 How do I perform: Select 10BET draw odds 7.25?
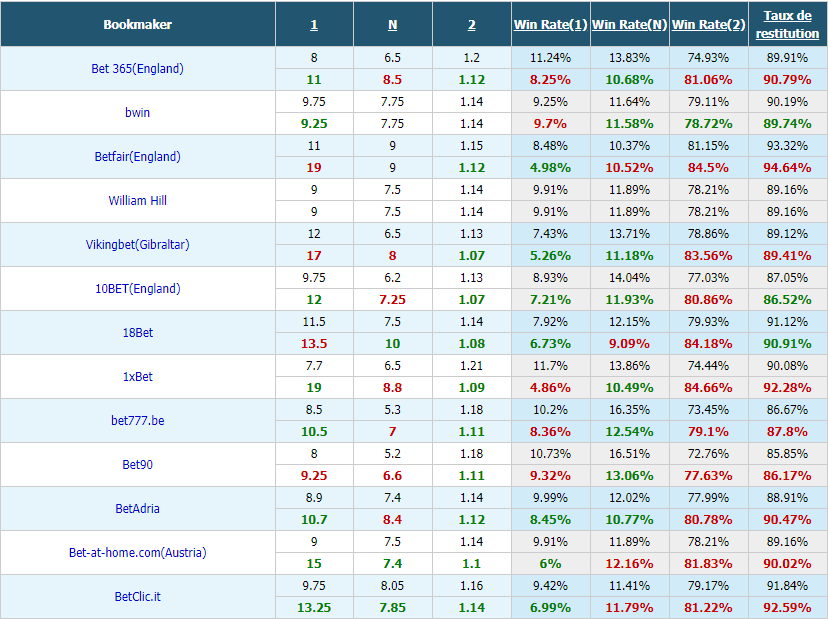(x=392, y=299)
